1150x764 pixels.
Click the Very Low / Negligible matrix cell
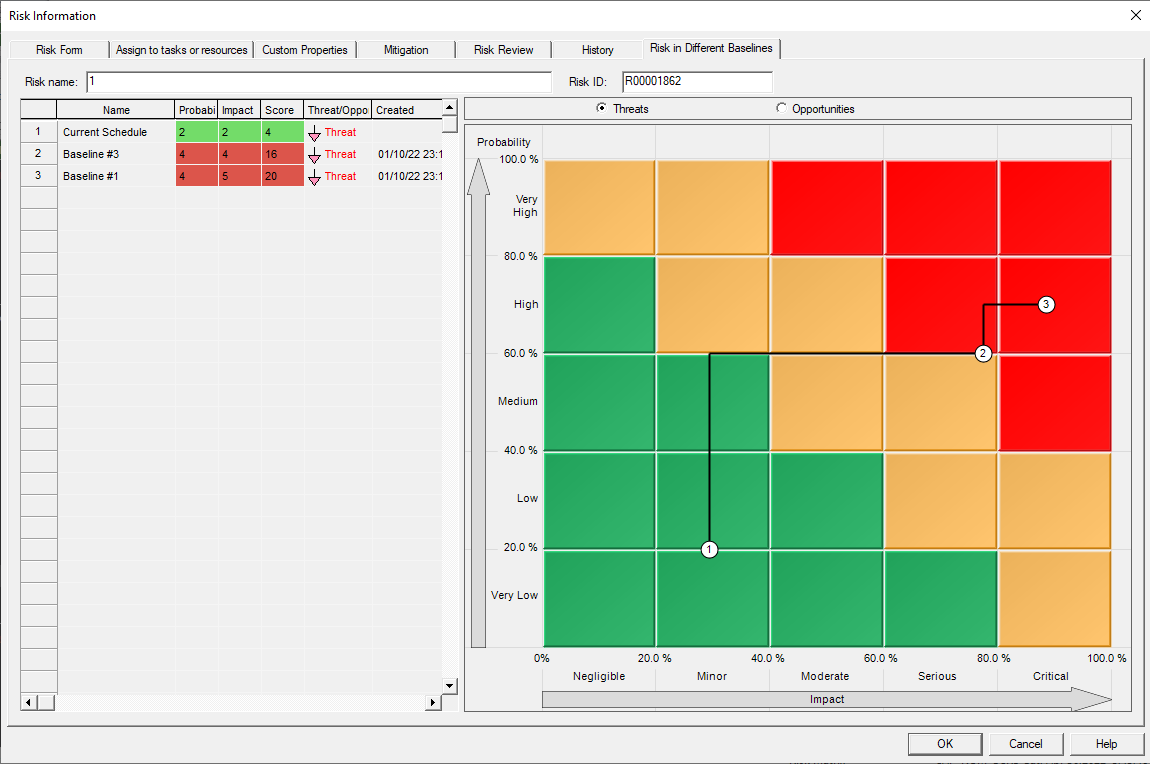tap(599, 598)
